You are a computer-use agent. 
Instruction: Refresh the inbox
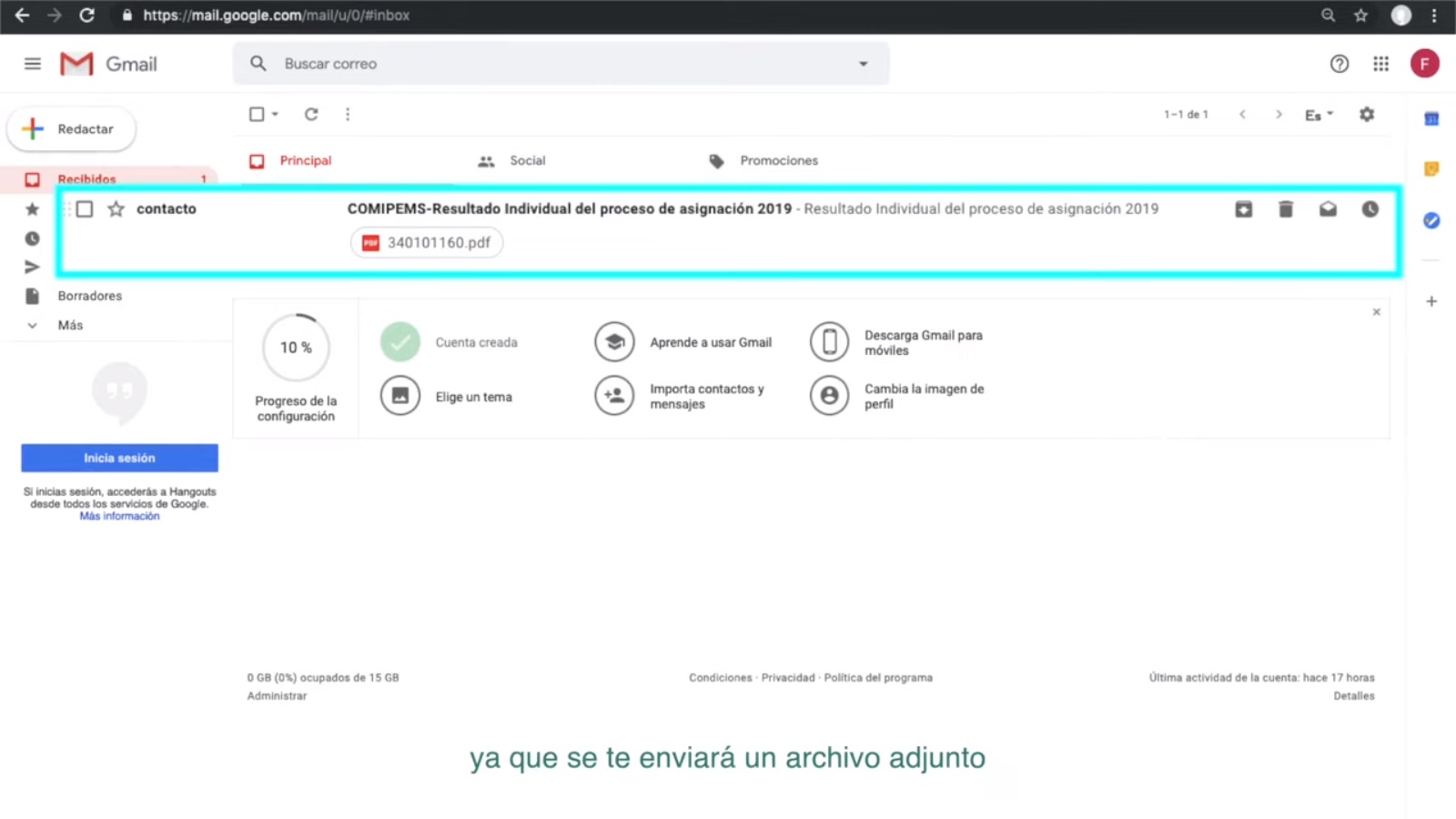[x=311, y=115]
